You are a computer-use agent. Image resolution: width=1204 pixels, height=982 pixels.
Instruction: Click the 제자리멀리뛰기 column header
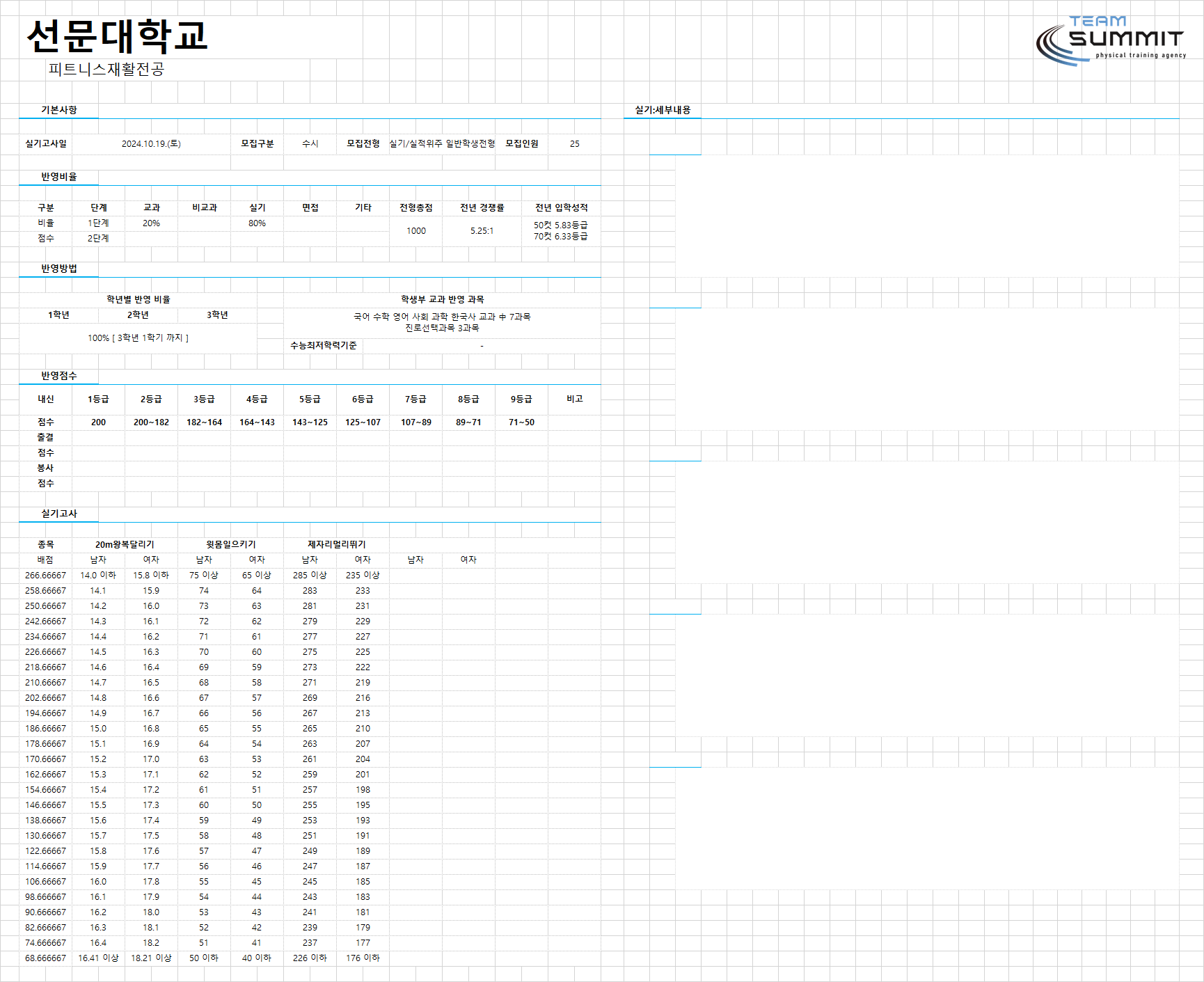pos(336,545)
